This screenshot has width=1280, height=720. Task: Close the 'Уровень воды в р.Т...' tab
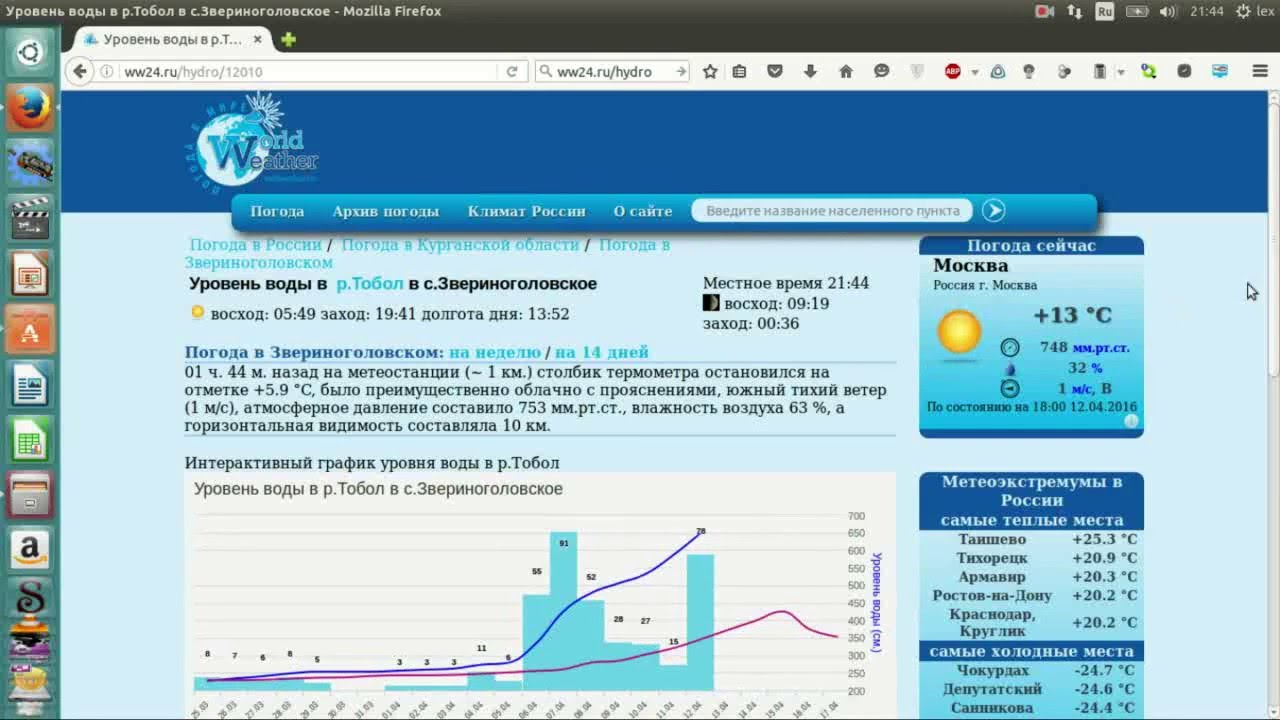(x=257, y=40)
